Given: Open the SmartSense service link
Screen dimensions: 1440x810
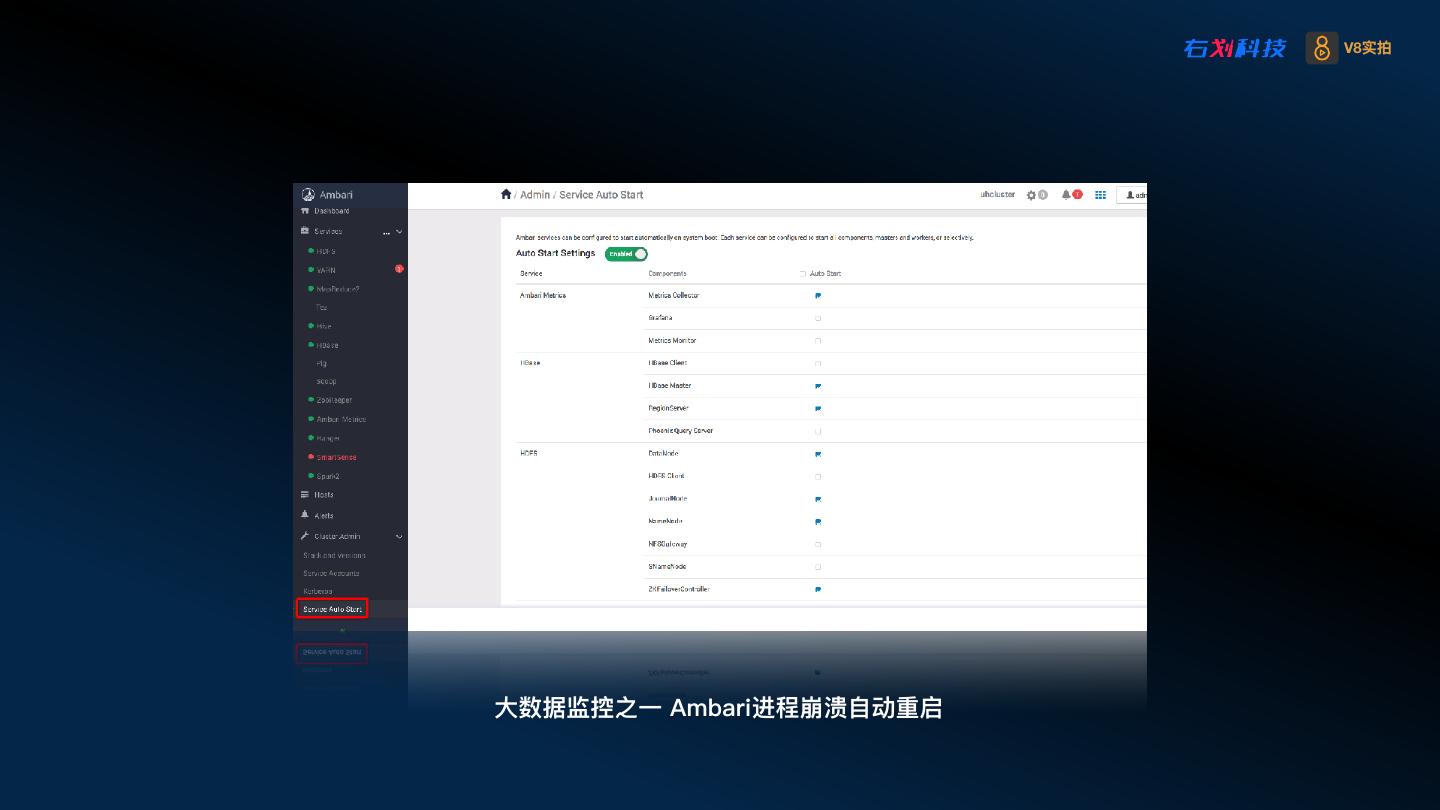Looking at the screenshot, I should 336,457.
